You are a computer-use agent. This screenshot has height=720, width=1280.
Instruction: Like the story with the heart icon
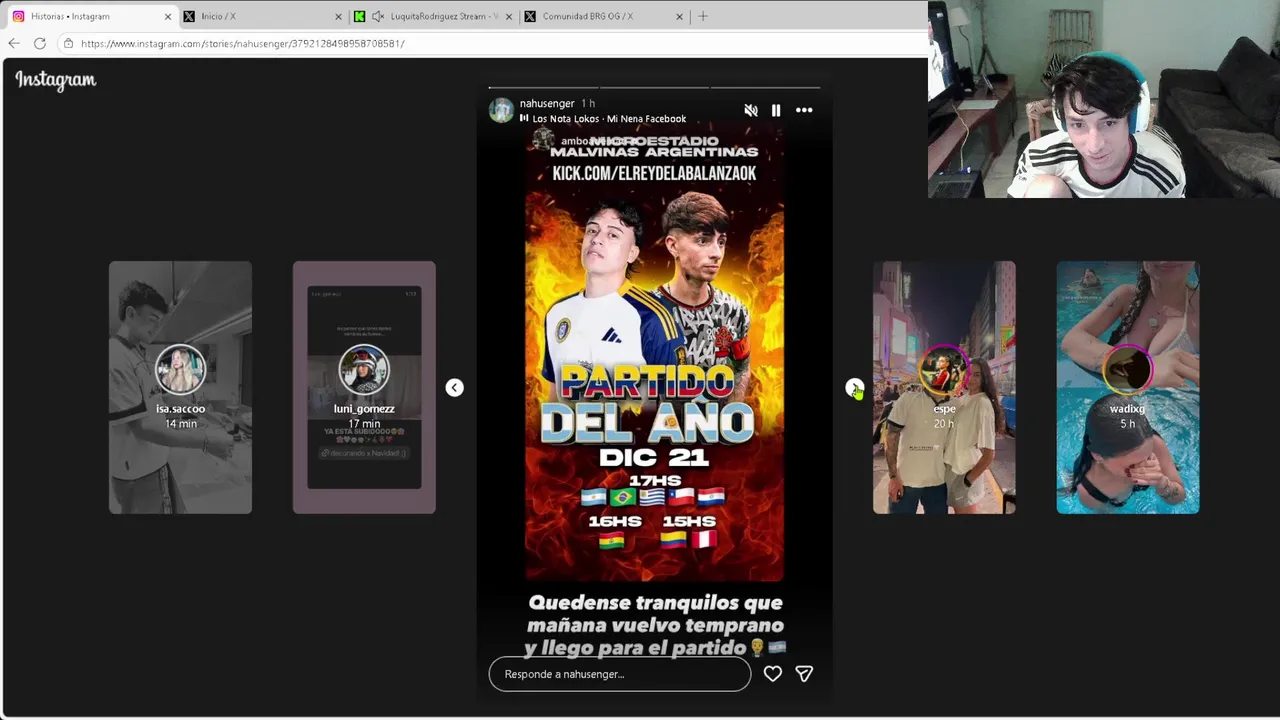[773, 674]
